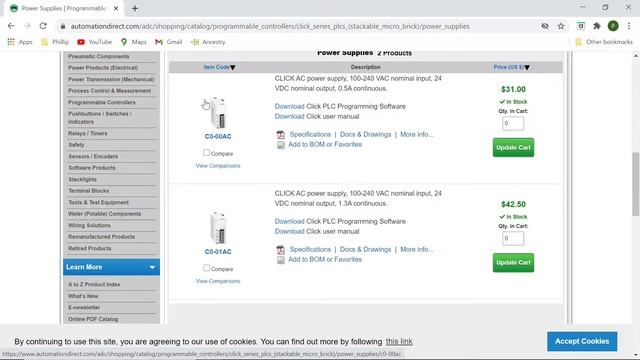Open Remanufactured Products category
The height and width of the screenshot is (360, 640).
101,237
